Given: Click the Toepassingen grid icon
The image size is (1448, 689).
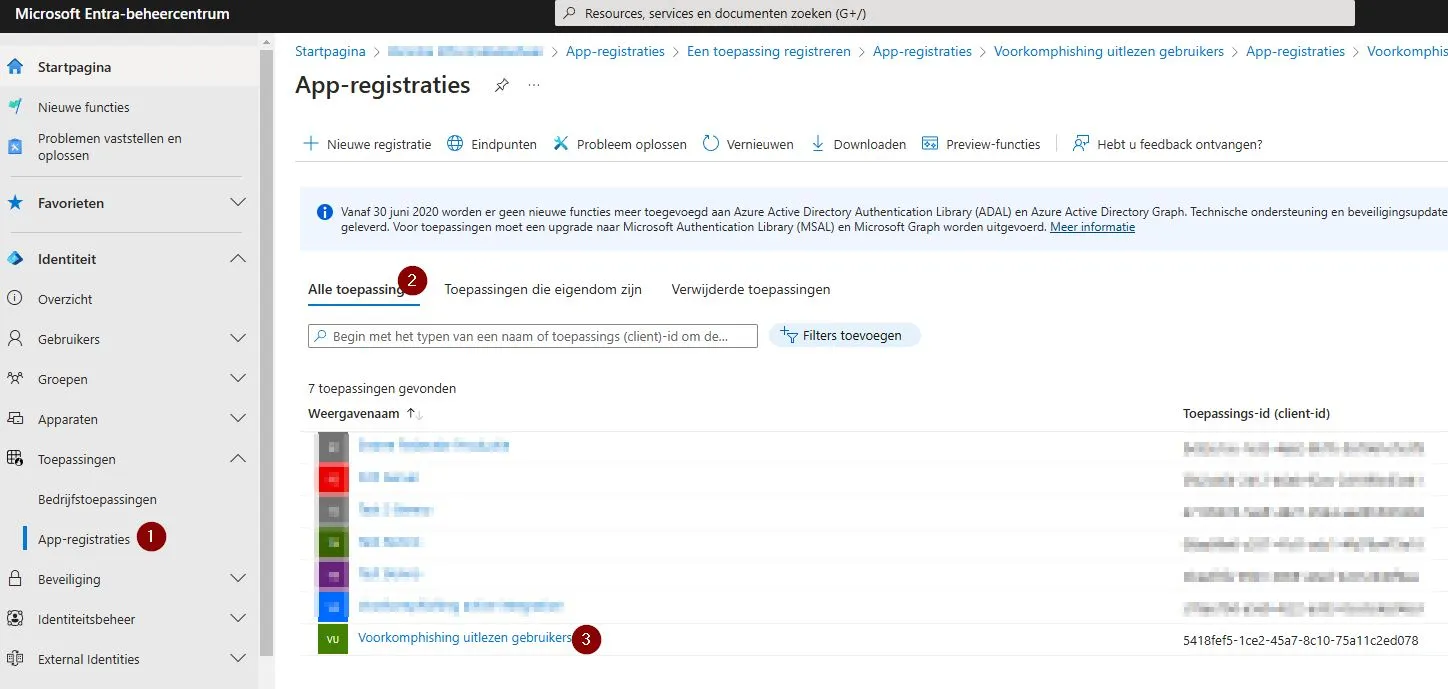Looking at the screenshot, I should [15, 459].
